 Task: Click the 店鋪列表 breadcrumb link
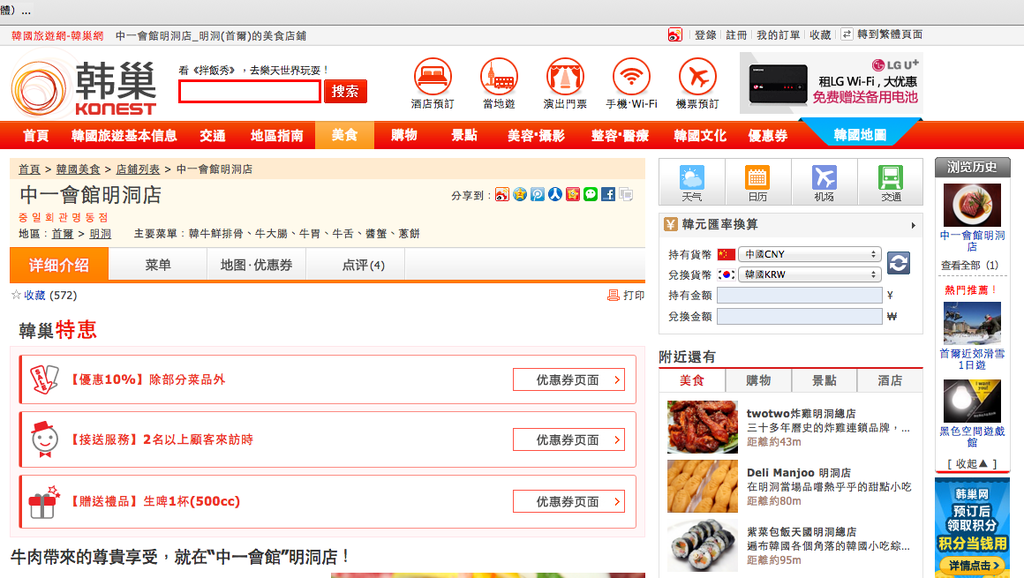[x=138, y=169]
